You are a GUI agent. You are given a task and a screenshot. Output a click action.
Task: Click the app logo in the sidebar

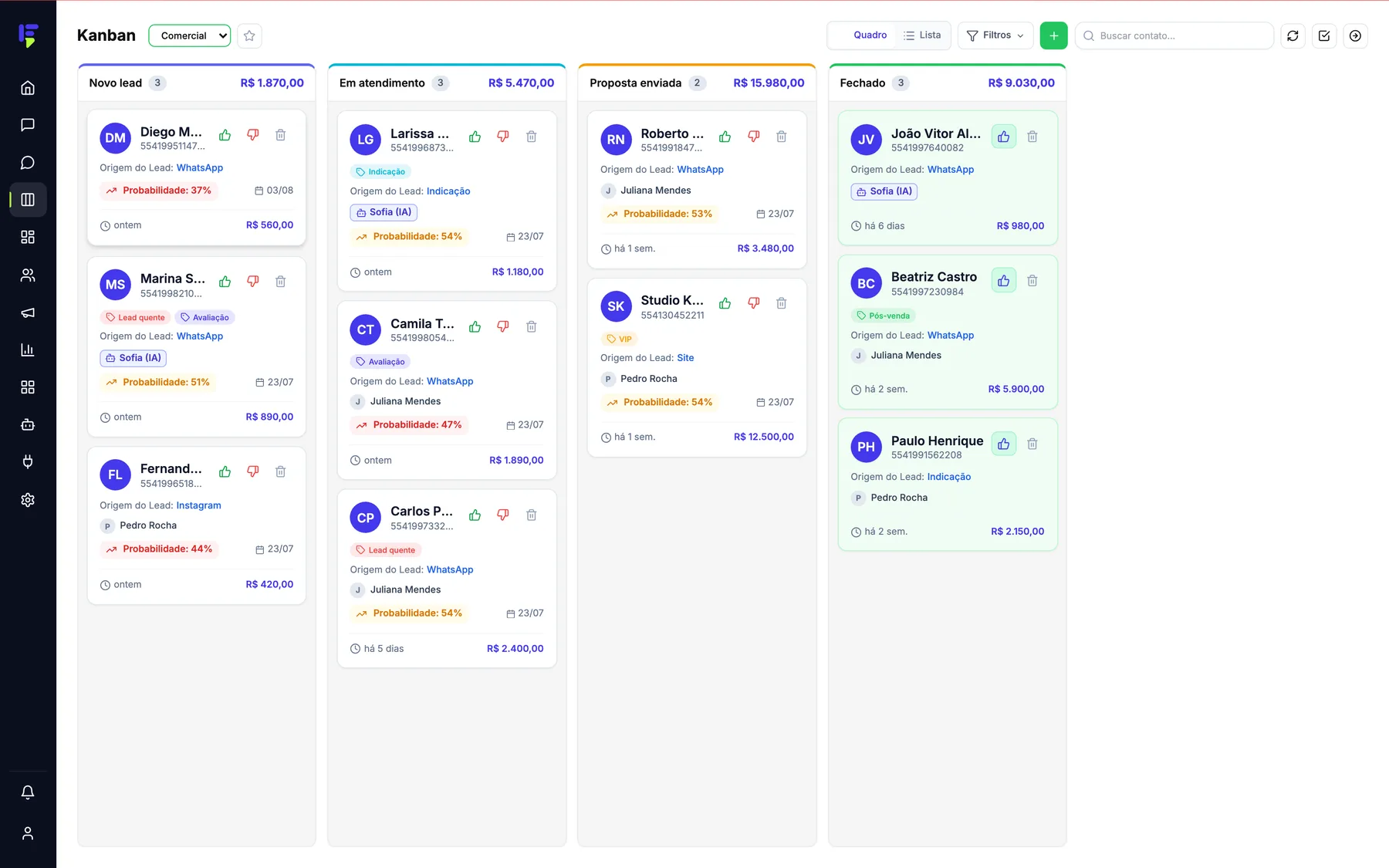28,35
